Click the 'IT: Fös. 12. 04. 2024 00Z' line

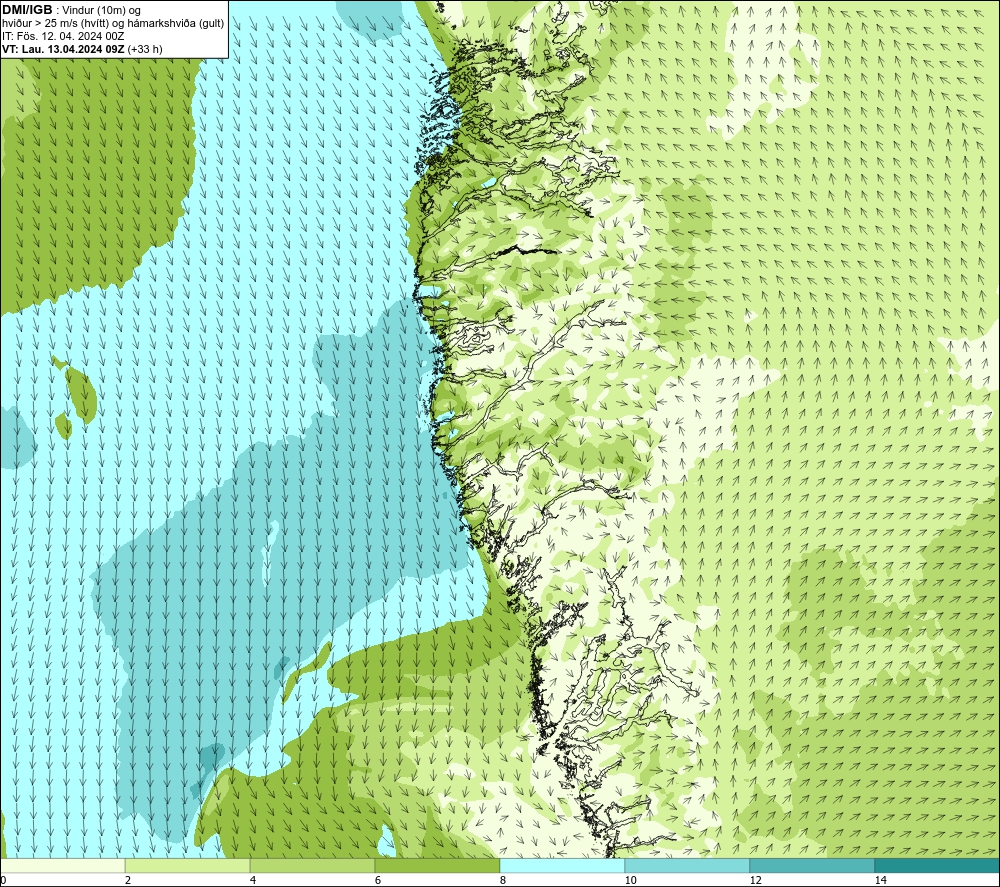[63, 36]
